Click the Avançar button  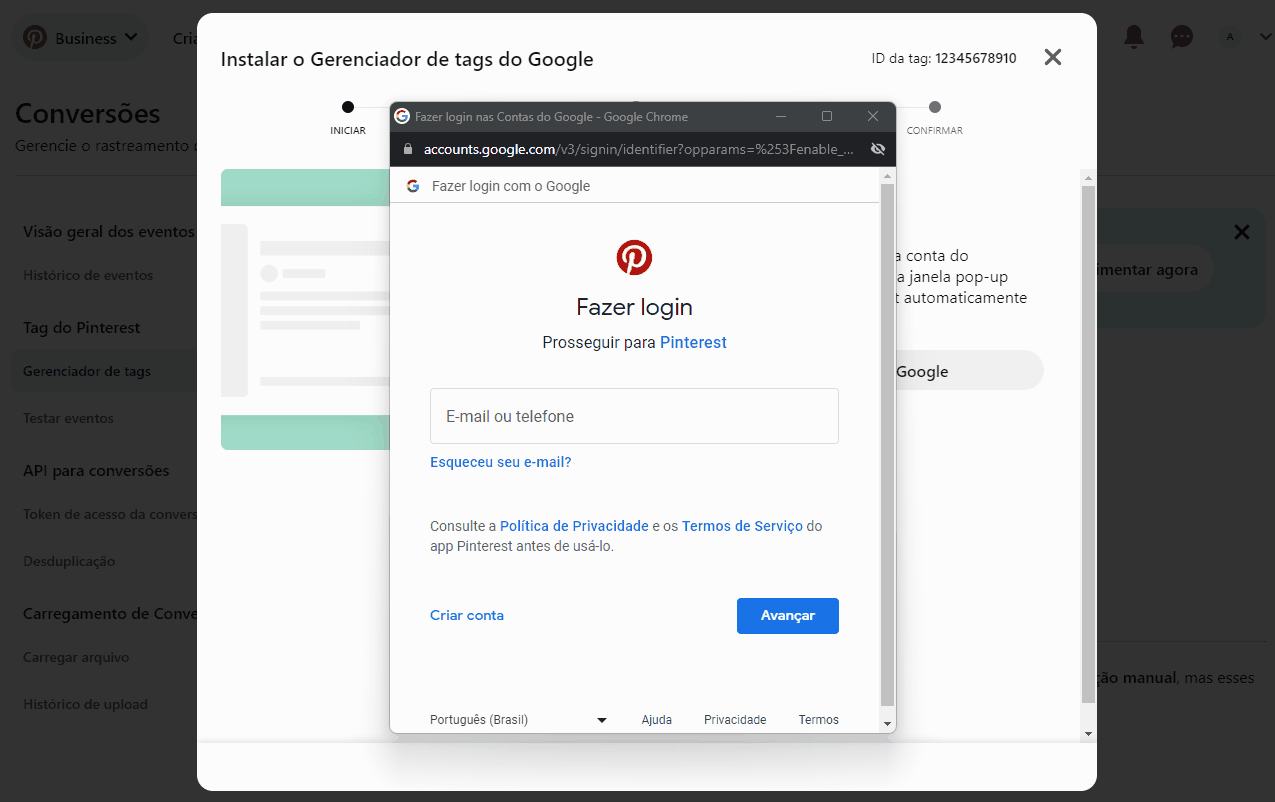tap(788, 616)
